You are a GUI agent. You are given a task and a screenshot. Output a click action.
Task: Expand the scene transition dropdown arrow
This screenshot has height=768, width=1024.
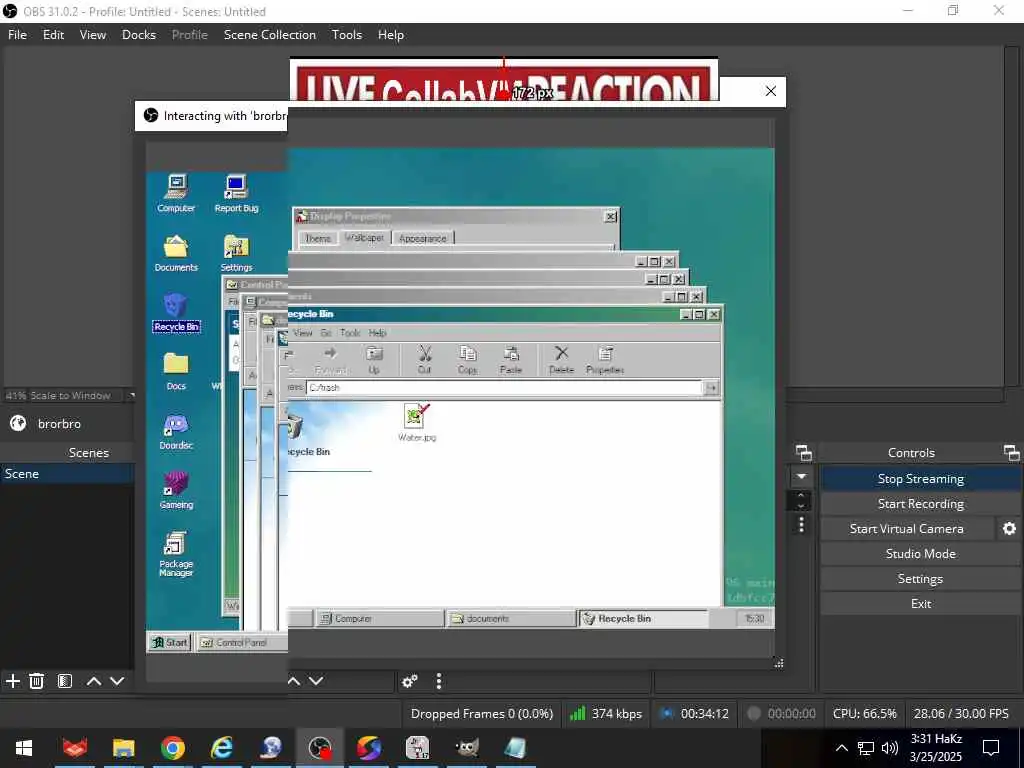tap(801, 477)
